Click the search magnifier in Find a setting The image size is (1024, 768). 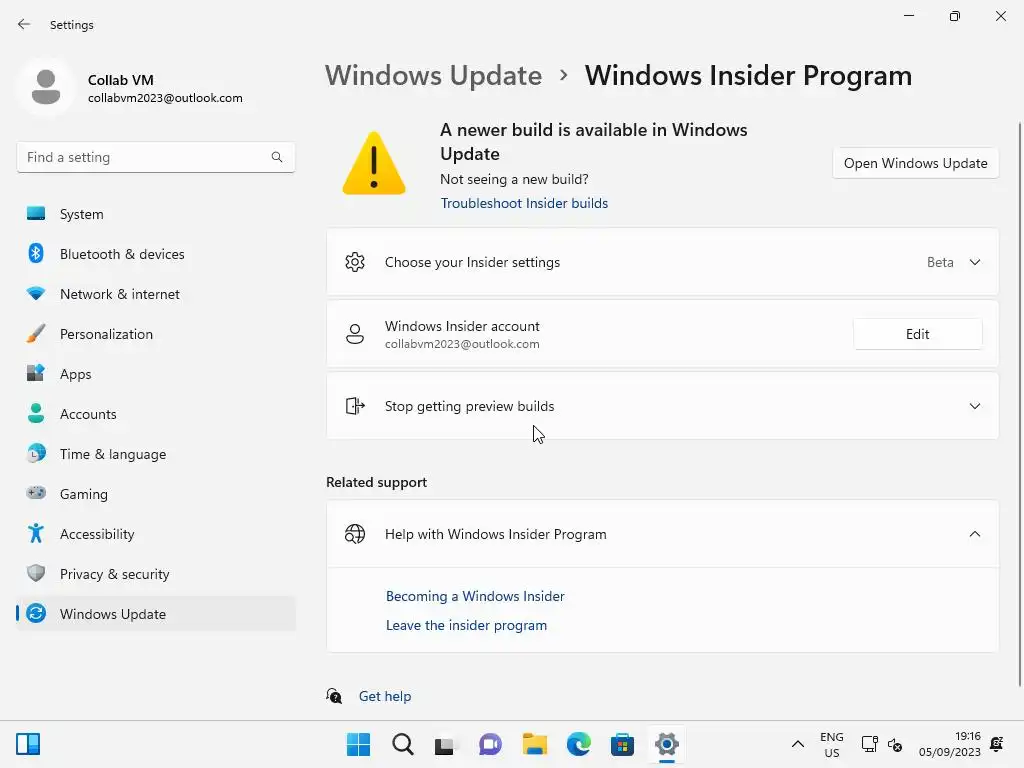pos(277,157)
